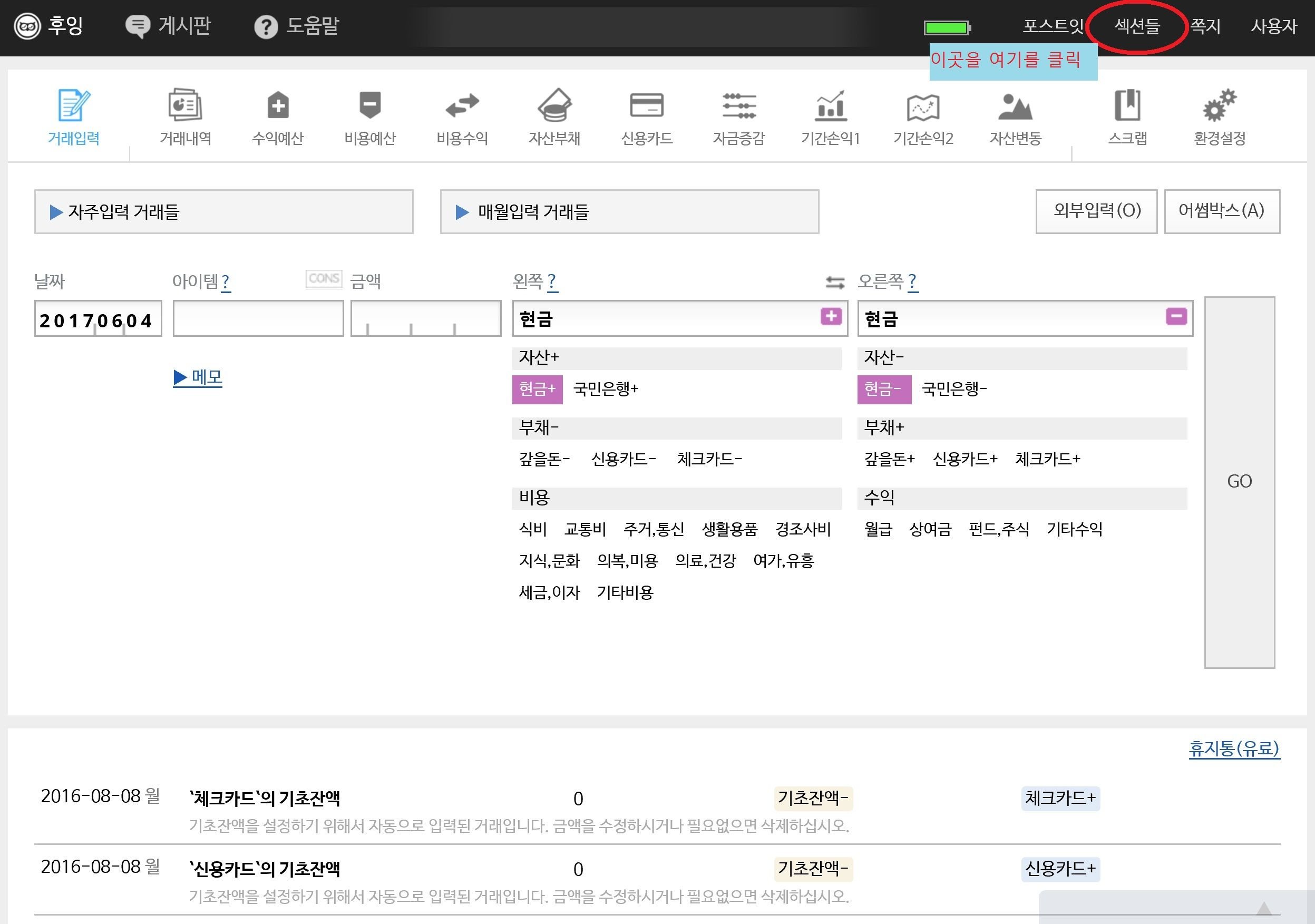The image size is (1315, 924).
Task: Toggle 현금+ selection in the left column
Action: [x=537, y=390]
